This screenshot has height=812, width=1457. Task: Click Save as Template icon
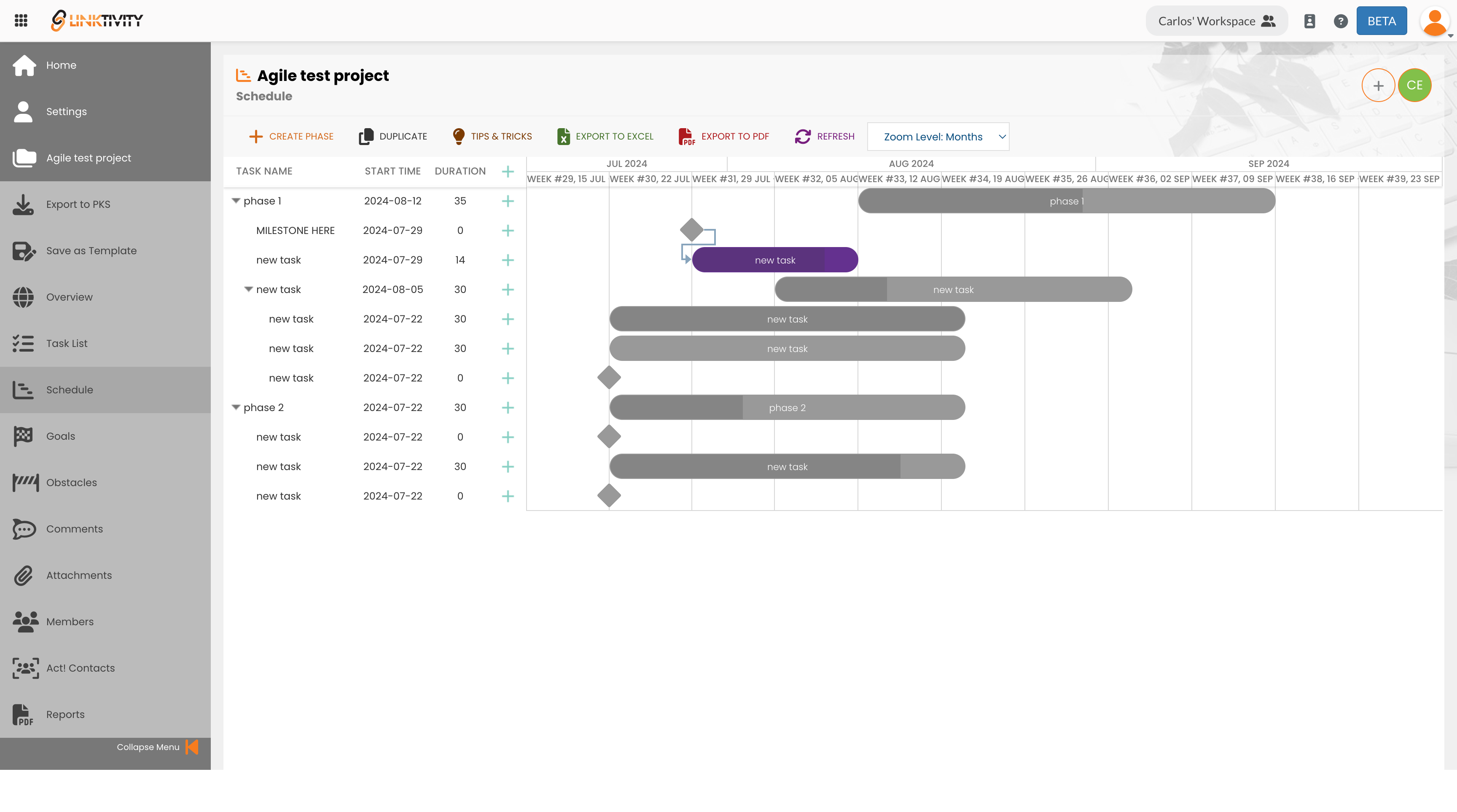coord(24,250)
